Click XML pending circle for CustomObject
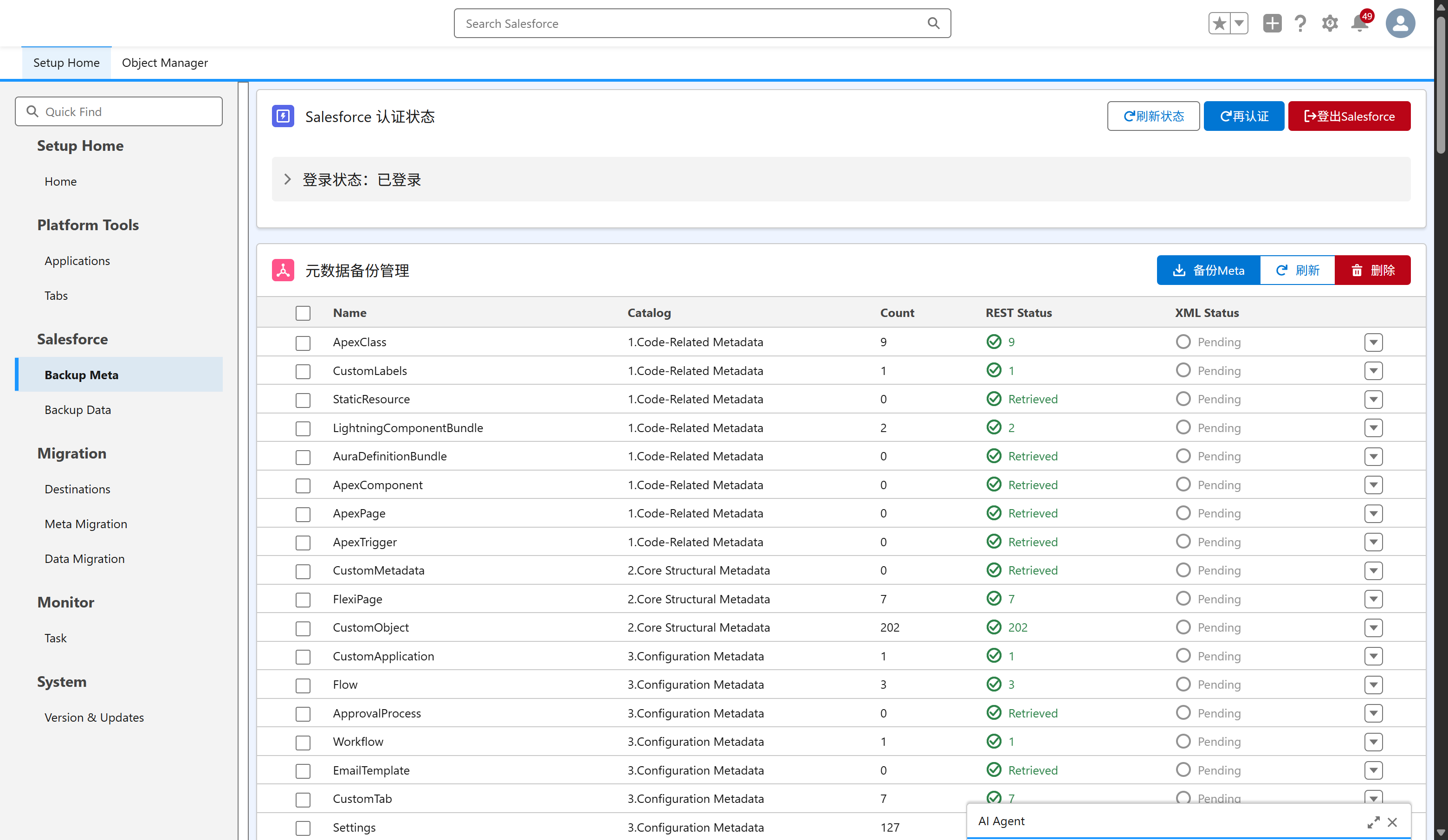Image resolution: width=1448 pixels, height=840 pixels. coord(1183,627)
